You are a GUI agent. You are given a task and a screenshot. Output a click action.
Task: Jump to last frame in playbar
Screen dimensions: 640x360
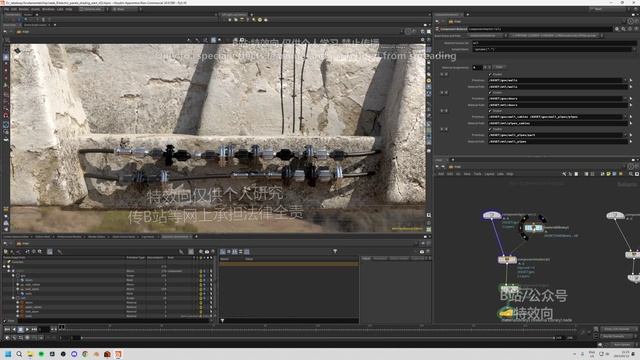coord(34,329)
